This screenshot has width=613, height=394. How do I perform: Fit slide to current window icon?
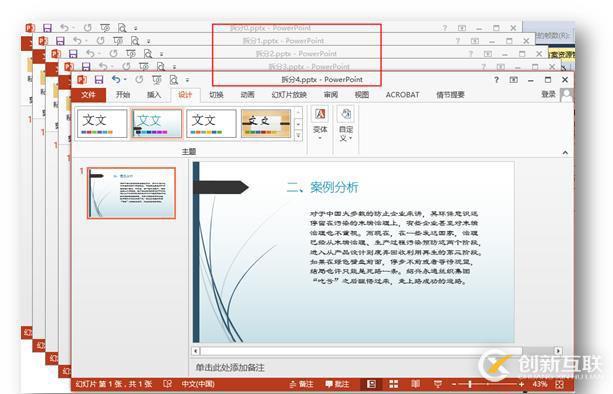[560, 384]
